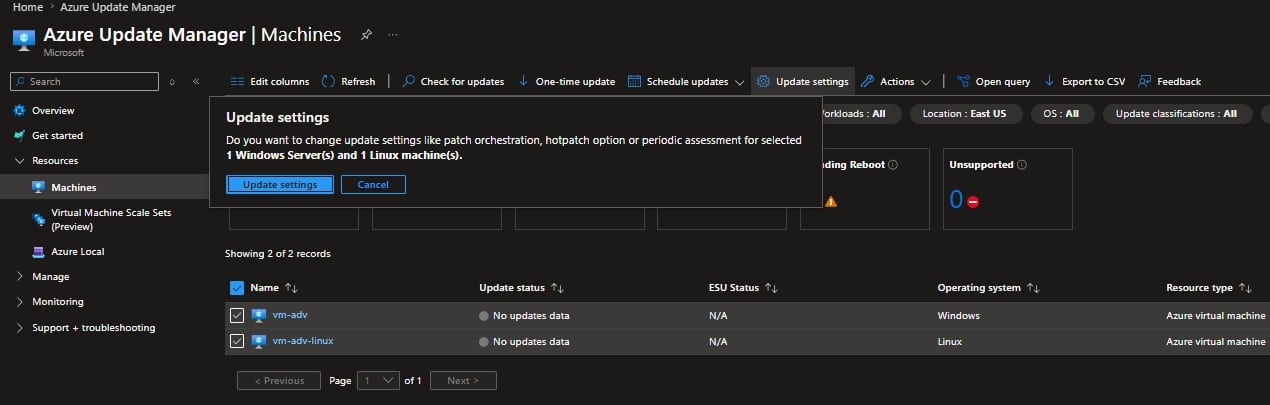Open the vm-adv-linux machine link
The width and height of the screenshot is (1270, 405).
tap(303, 341)
